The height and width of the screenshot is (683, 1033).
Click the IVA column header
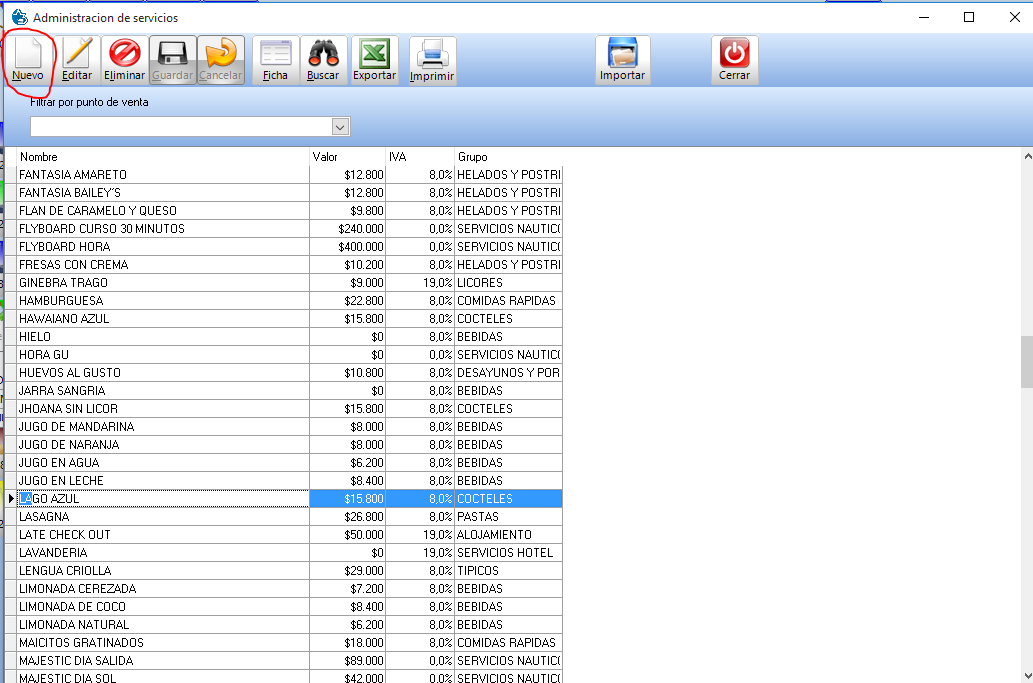[x=420, y=157]
